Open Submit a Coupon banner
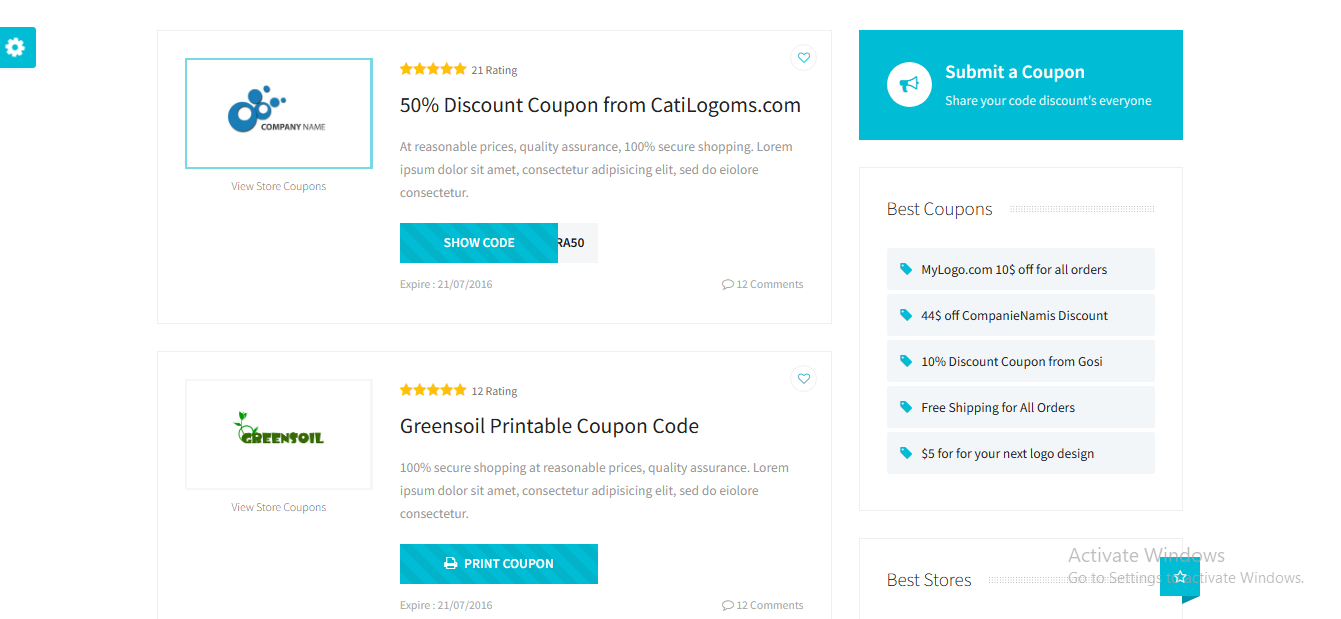The image size is (1341, 619). [x=1021, y=85]
